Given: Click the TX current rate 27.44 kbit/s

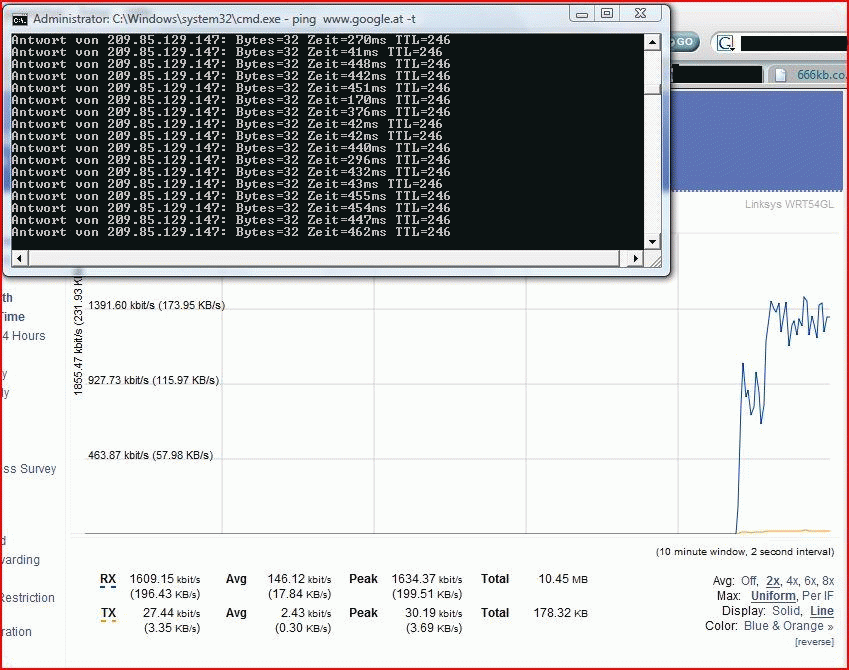Looking at the screenshot, I should pos(172,613).
